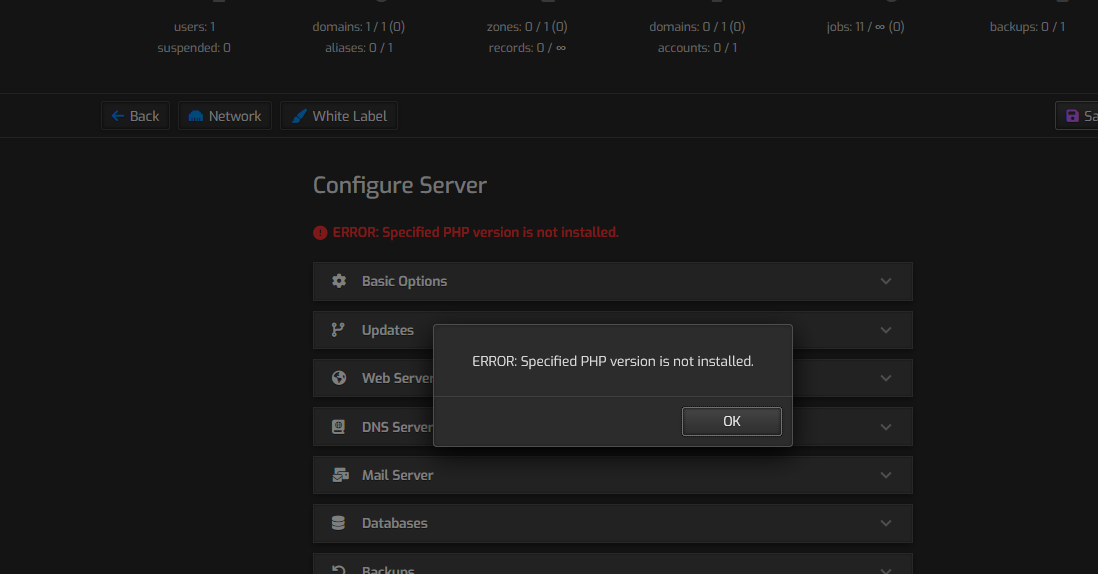Viewport: 1098px width, 574px height.
Task: Expand the Mail Server section chevron
Action: 885,475
